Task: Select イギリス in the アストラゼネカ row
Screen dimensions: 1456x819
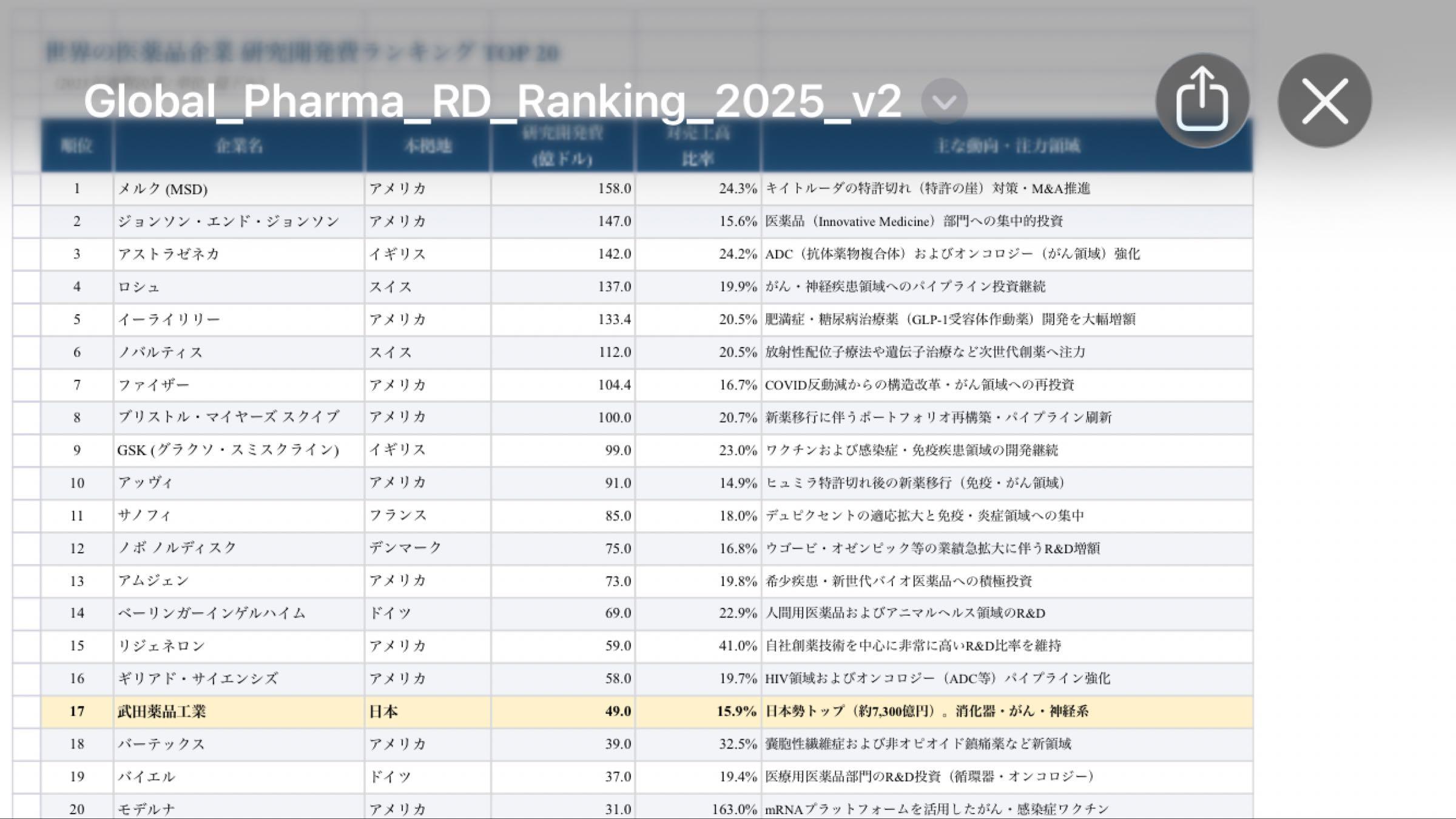Action: pos(428,254)
